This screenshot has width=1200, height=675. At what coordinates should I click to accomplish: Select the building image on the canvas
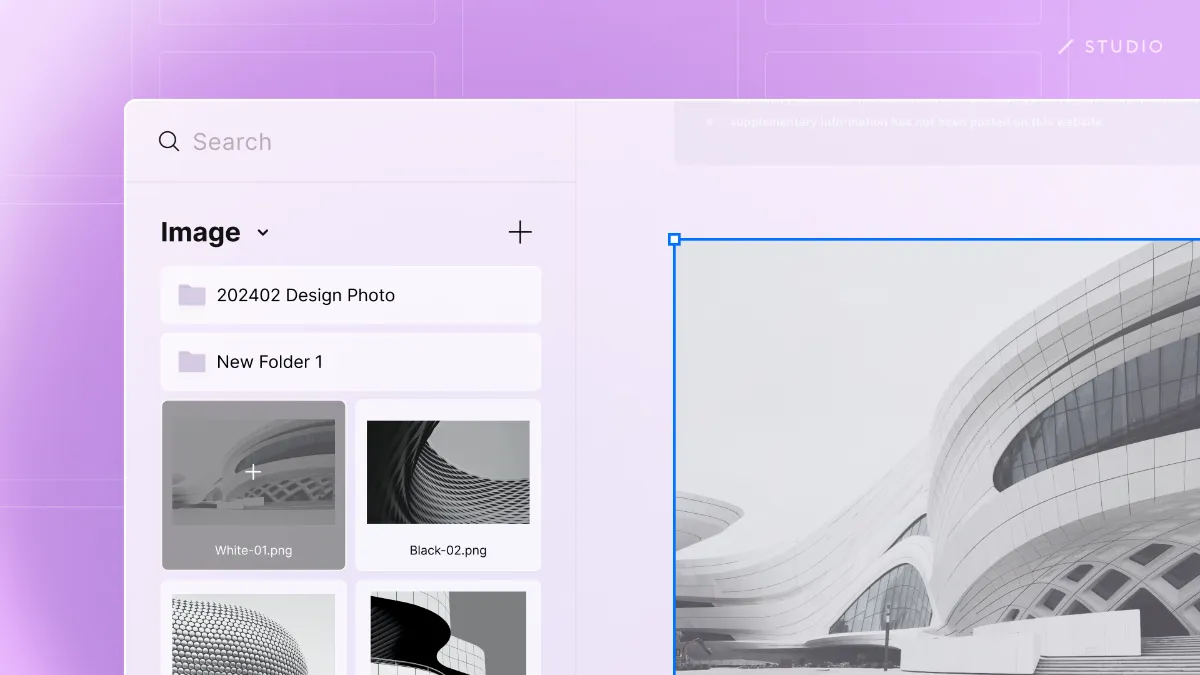[x=937, y=457]
